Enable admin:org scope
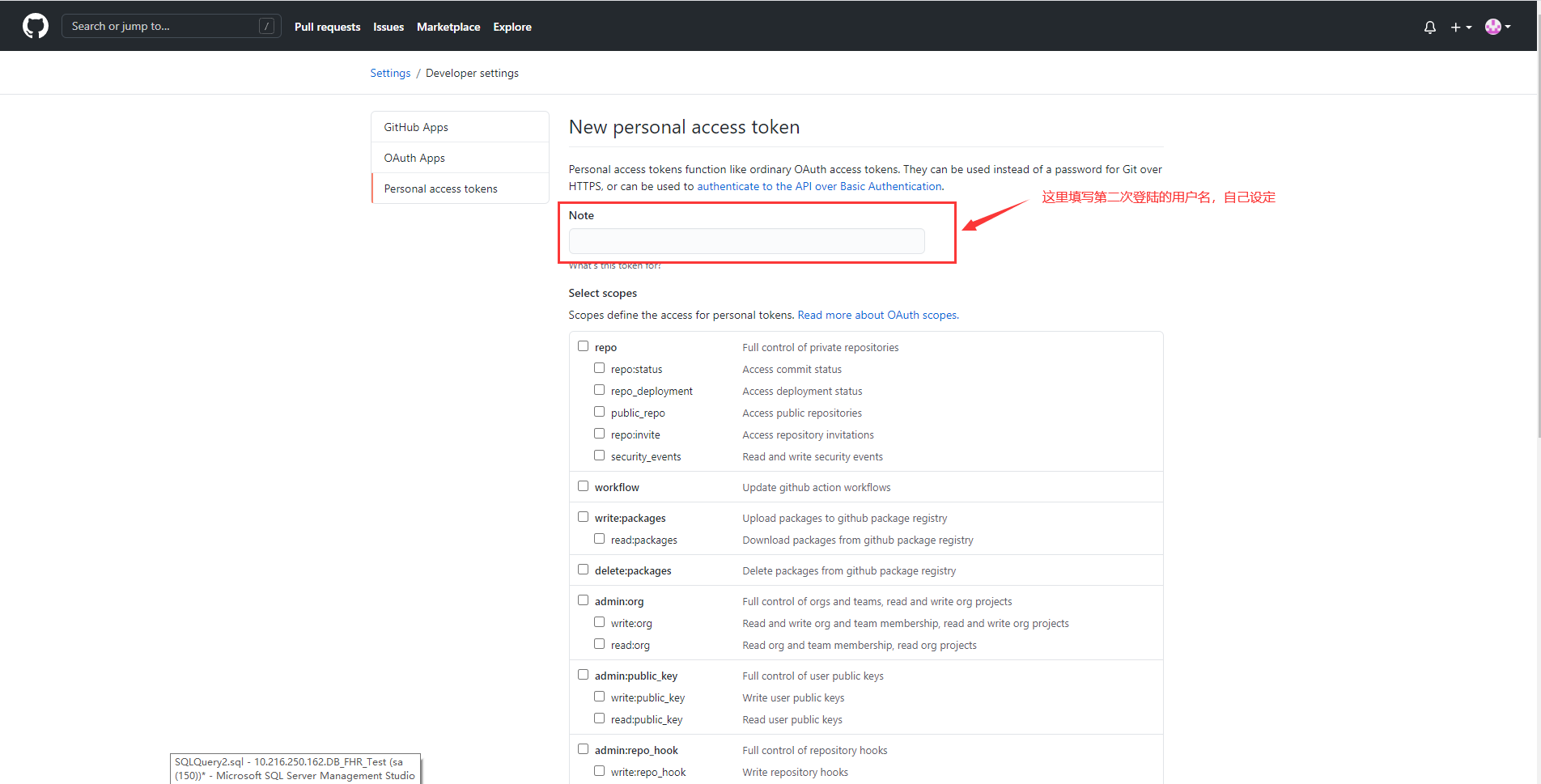The width and height of the screenshot is (1541, 784). pos(583,600)
